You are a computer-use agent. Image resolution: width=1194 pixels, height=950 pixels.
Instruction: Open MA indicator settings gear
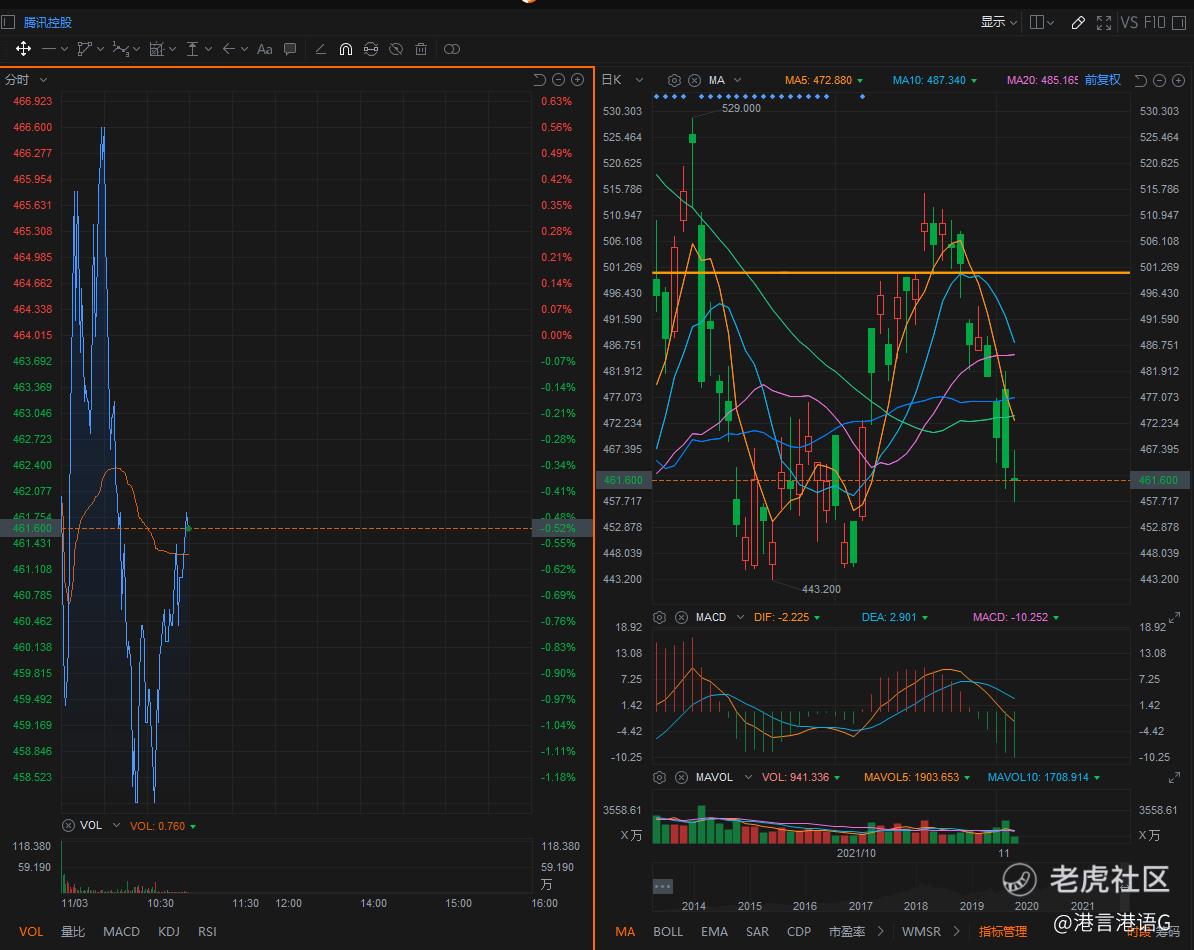674,80
